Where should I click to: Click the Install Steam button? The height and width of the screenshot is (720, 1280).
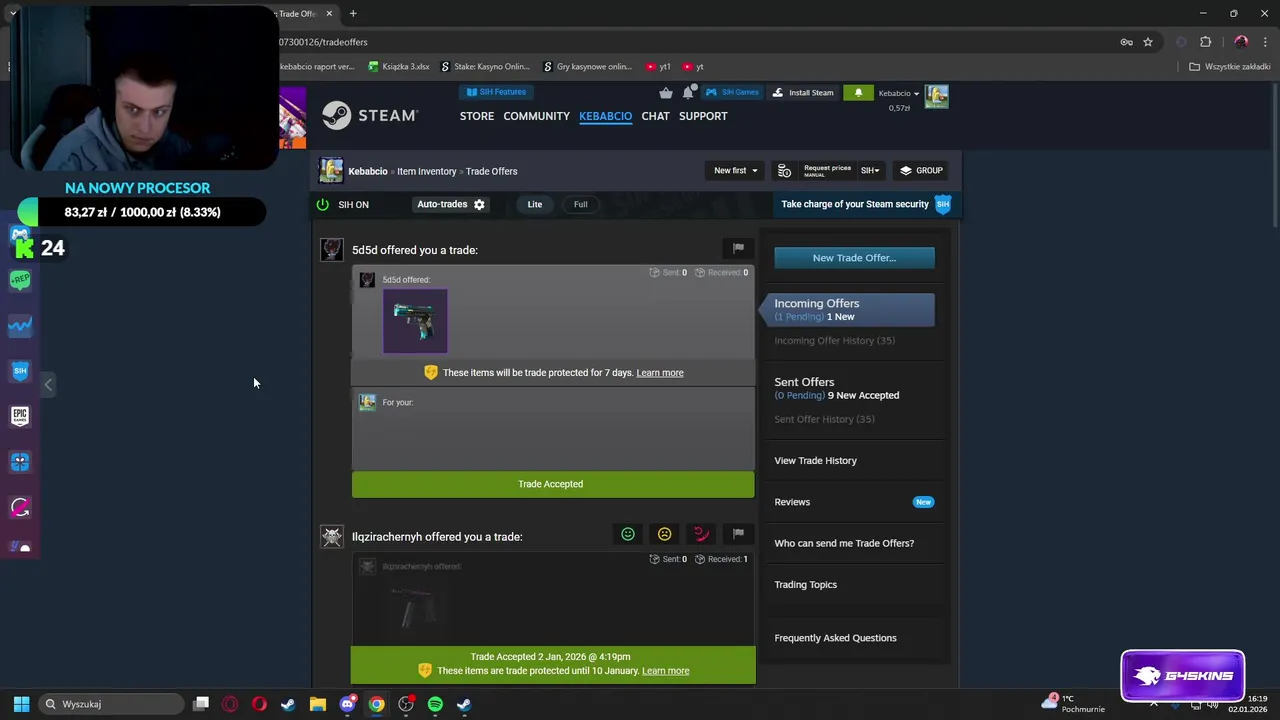(x=803, y=92)
